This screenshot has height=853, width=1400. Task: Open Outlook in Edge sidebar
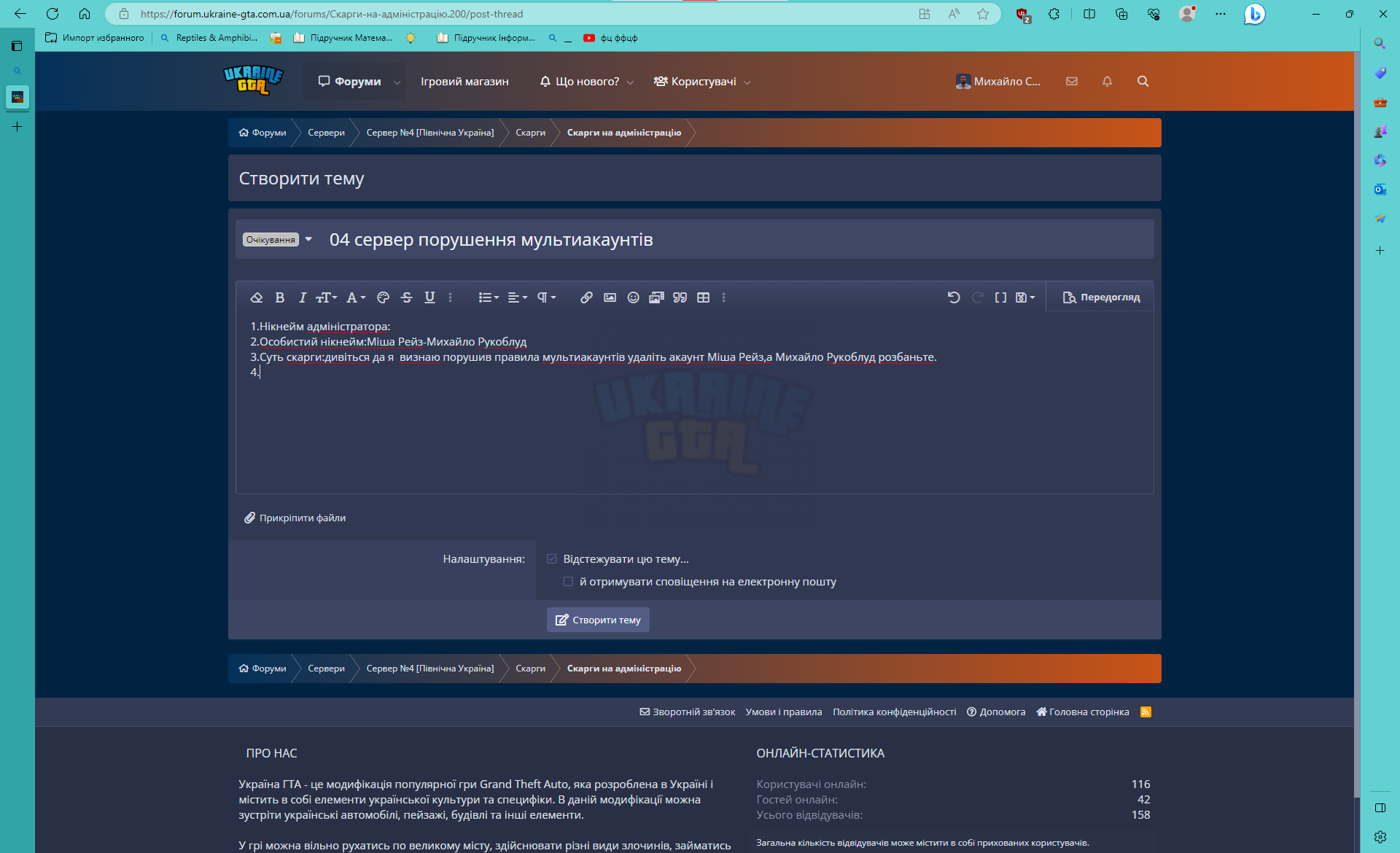1380,190
